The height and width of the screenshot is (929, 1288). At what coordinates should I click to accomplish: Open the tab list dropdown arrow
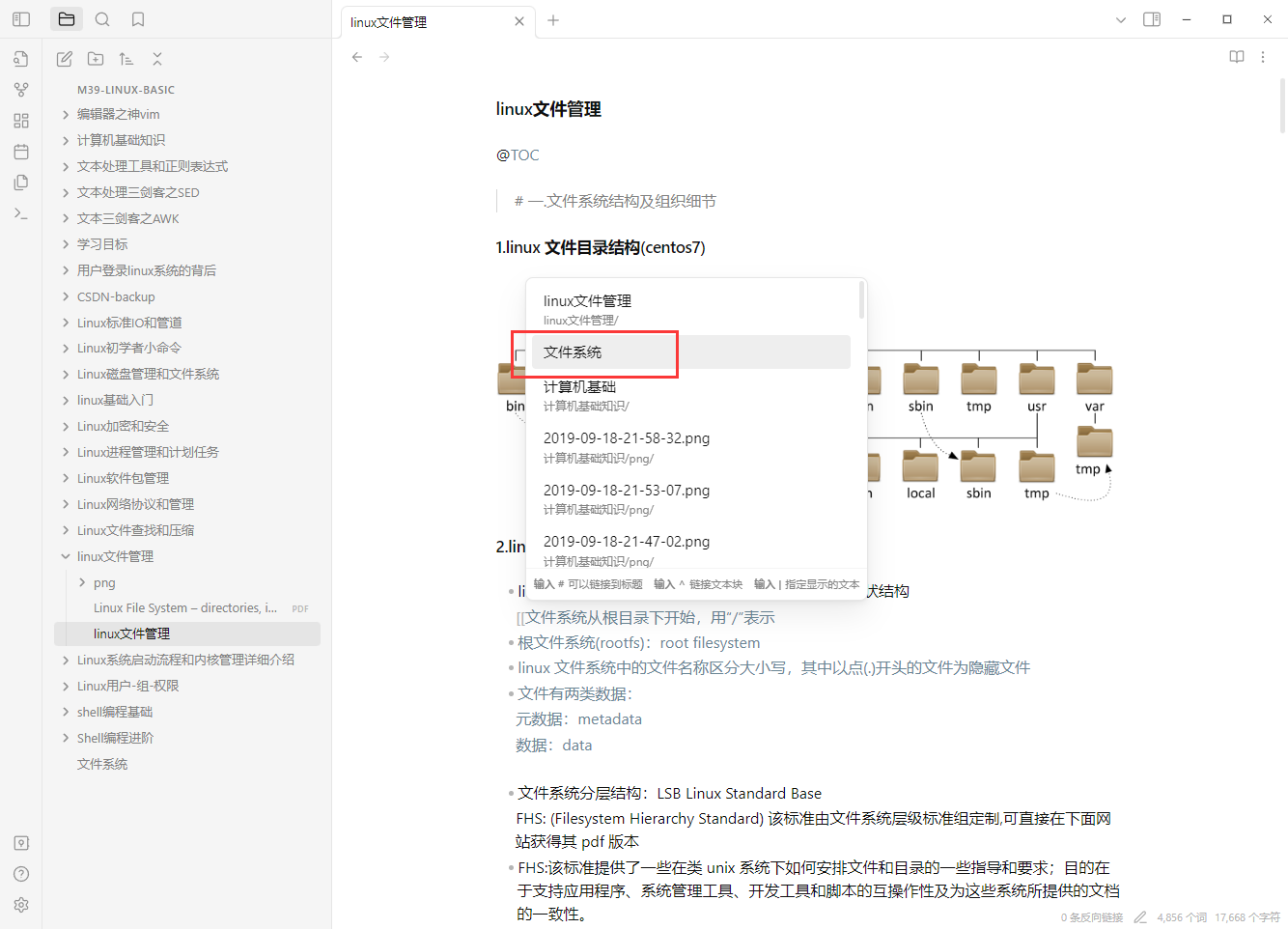click(1120, 20)
